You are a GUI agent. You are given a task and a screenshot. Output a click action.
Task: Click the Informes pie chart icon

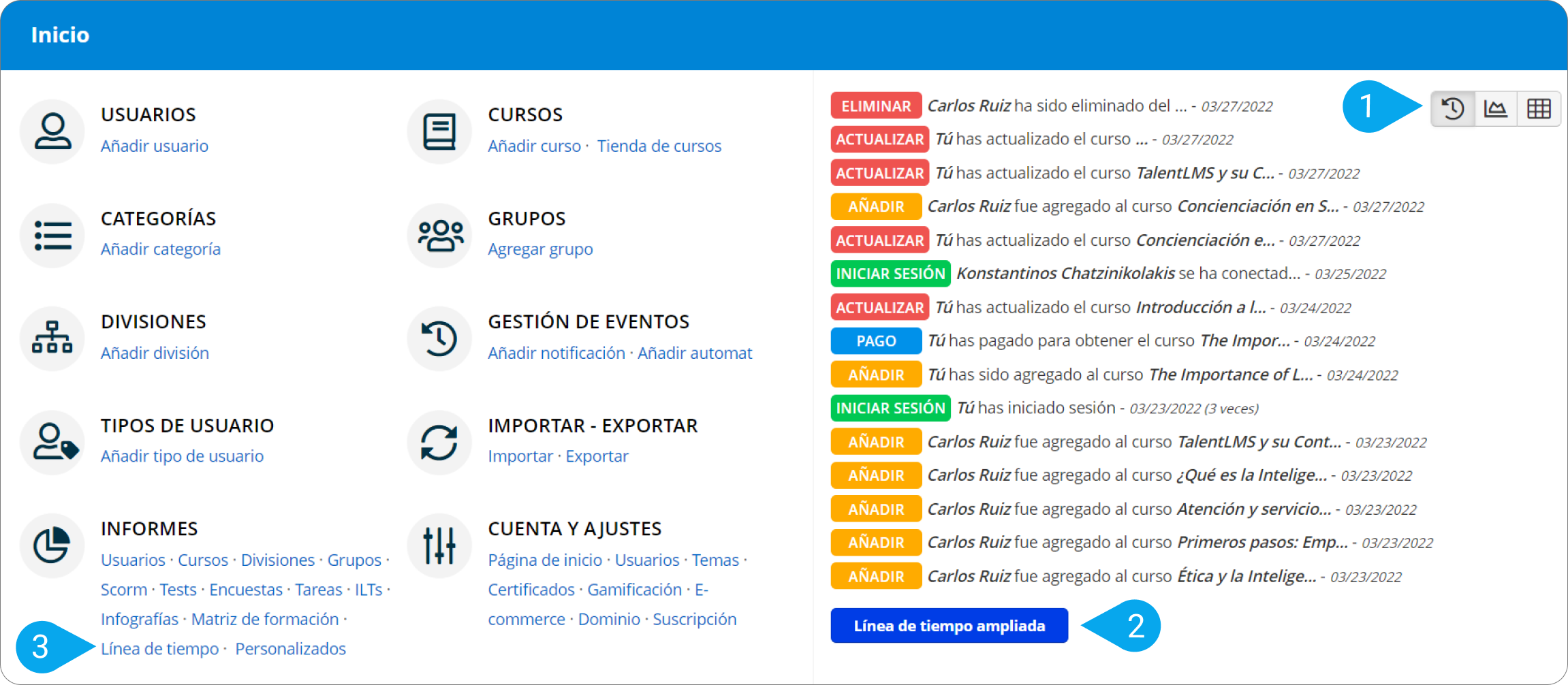[x=52, y=545]
